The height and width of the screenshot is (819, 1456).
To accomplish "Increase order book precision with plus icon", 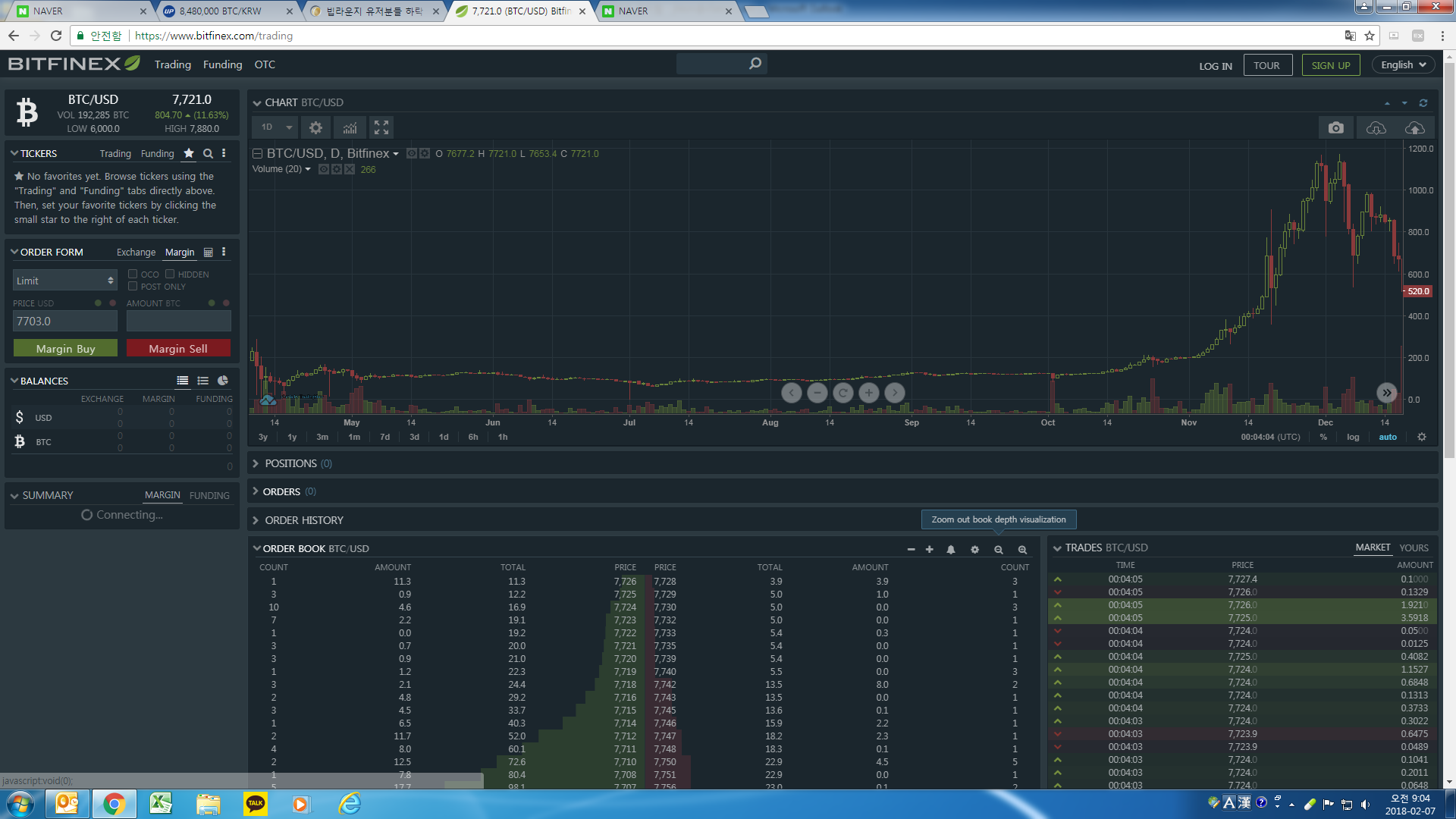I will coord(929,550).
